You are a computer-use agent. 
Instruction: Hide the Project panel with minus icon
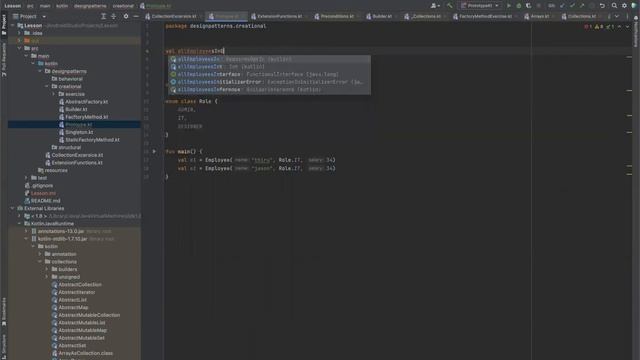(x=136, y=16)
